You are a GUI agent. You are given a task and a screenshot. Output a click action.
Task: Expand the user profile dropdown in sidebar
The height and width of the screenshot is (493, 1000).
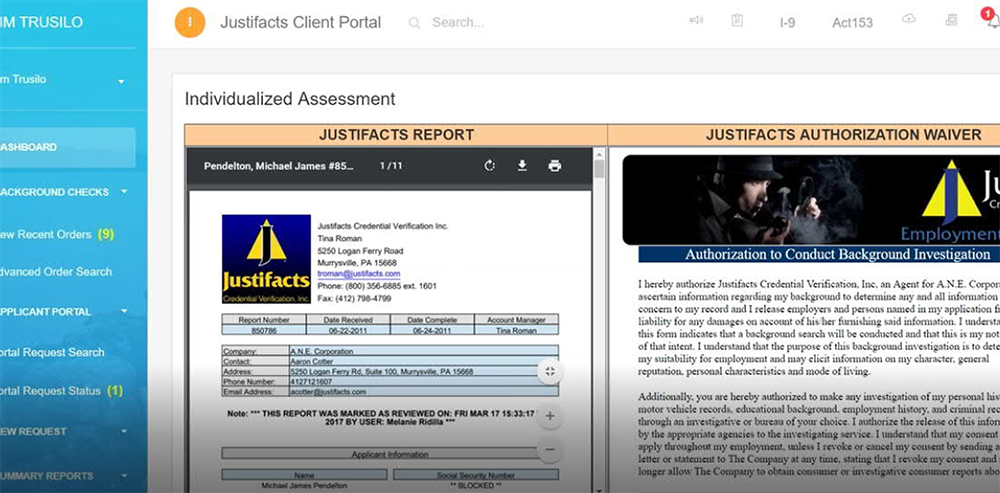point(121,81)
